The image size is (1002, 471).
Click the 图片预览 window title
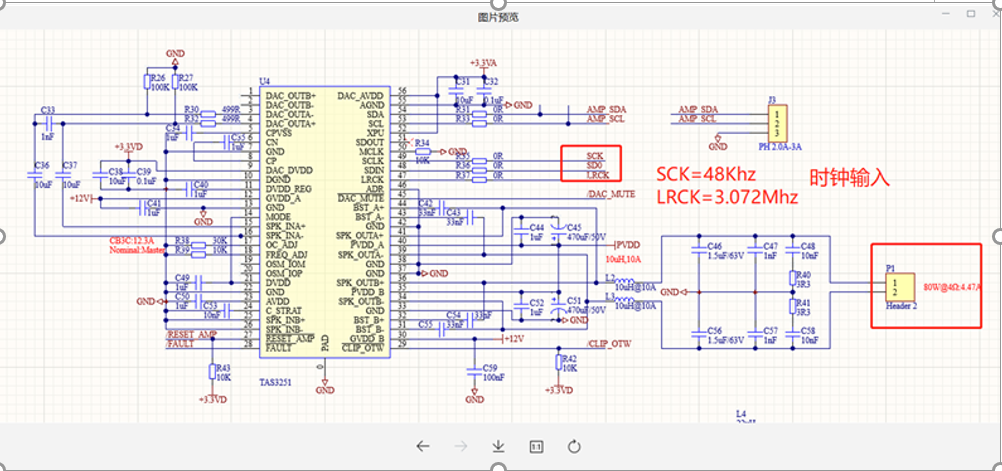pyautogui.click(x=498, y=18)
